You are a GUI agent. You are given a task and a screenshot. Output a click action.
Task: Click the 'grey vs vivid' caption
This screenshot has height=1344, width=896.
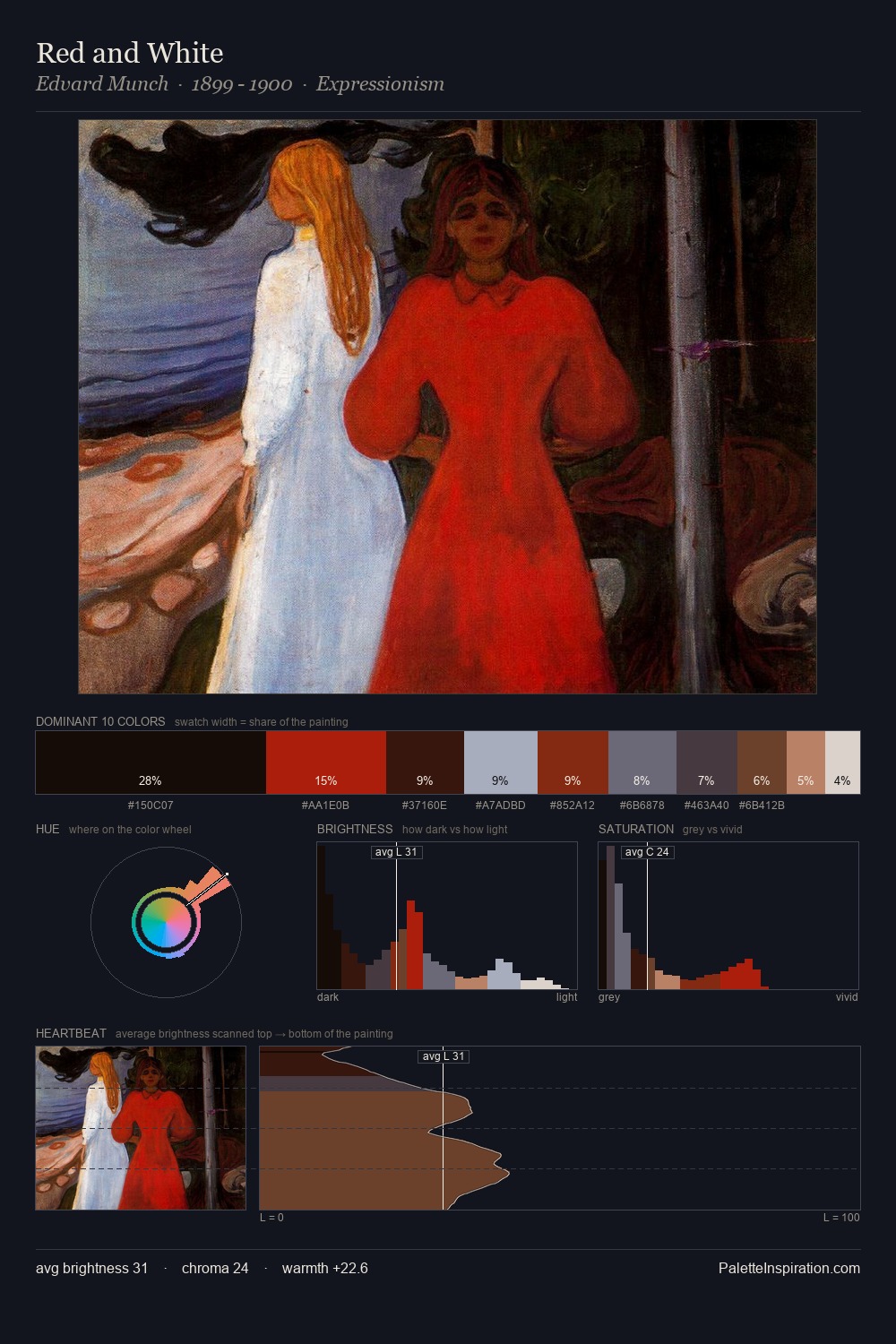pyautogui.click(x=712, y=830)
